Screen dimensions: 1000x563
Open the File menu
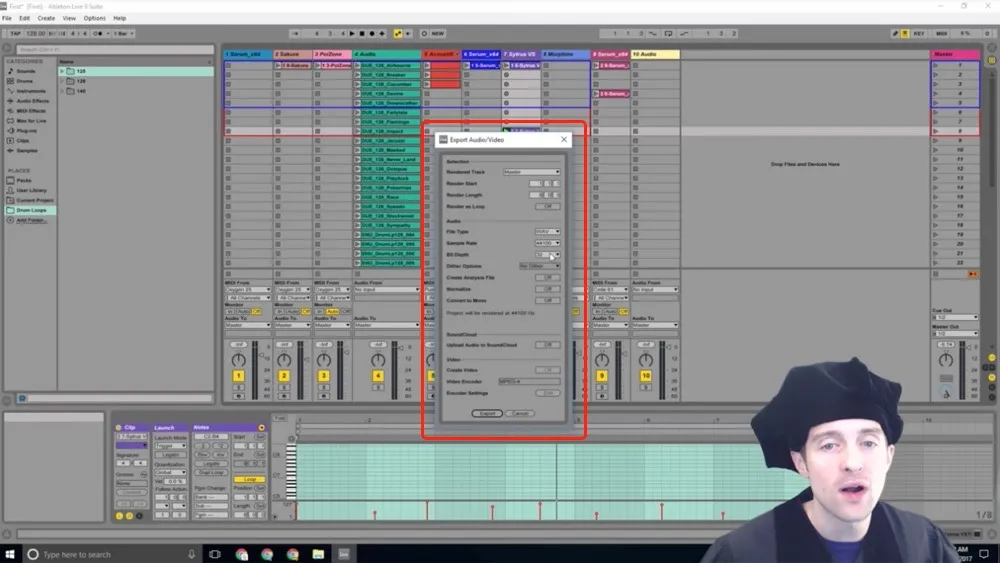click(x=7, y=18)
